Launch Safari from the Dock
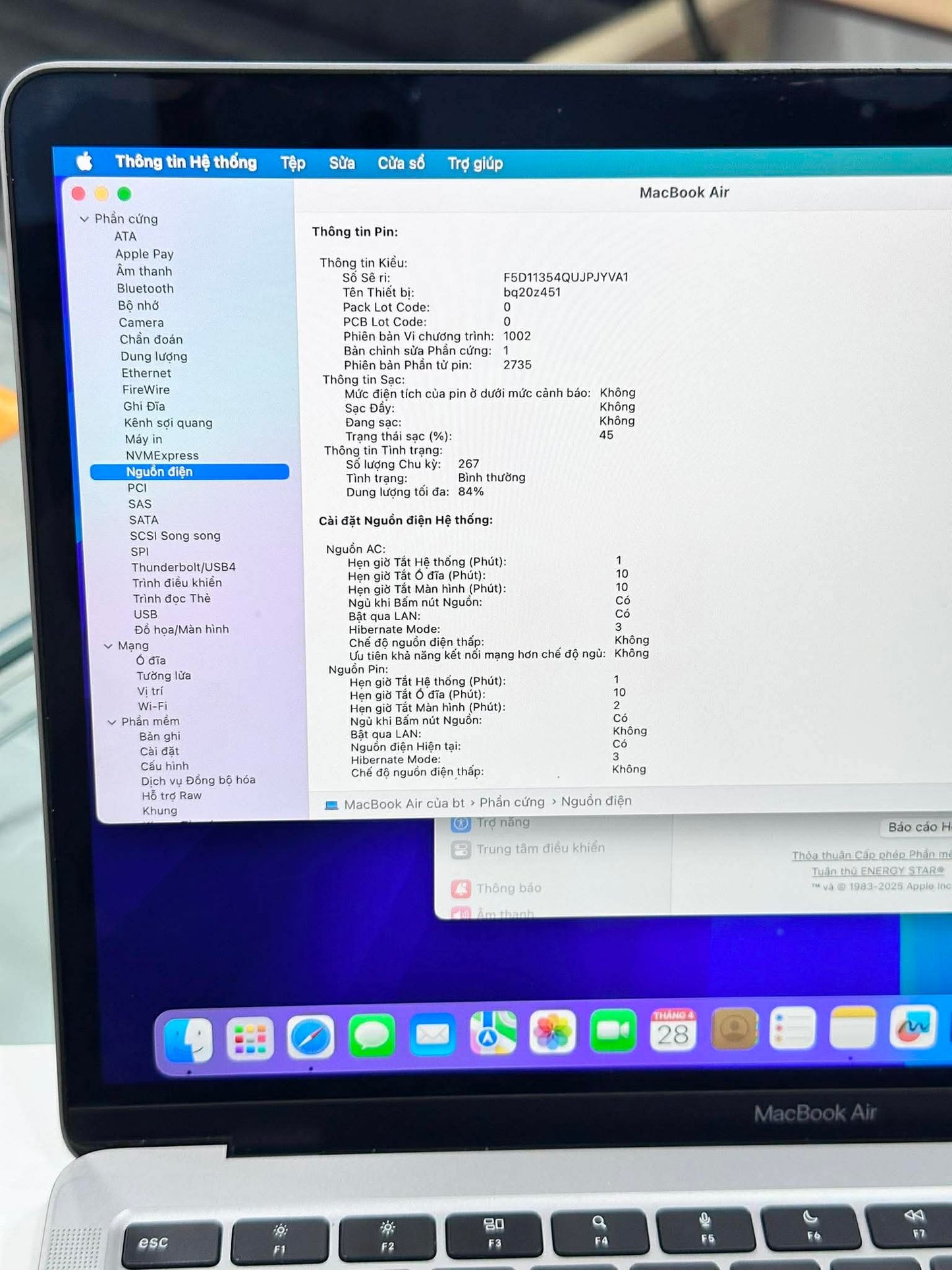The height and width of the screenshot is (1270, 952). click(311, 1037)
